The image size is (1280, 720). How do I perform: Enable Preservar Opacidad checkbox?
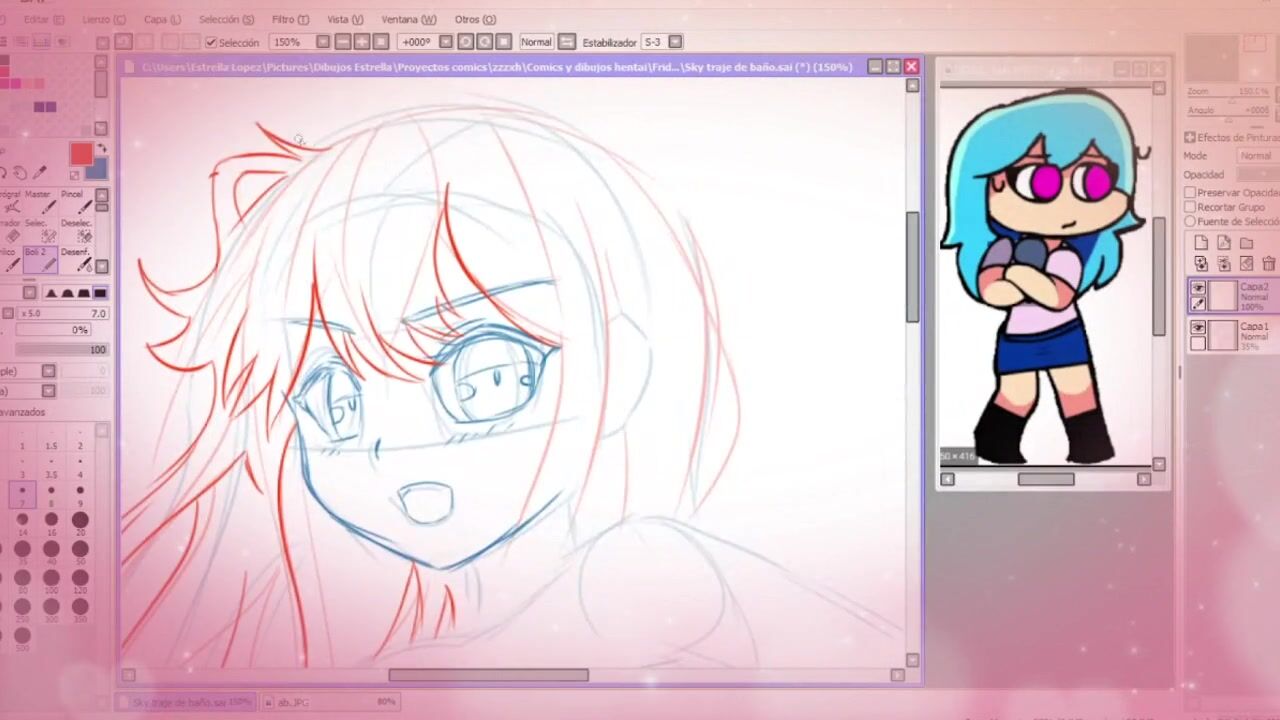1190,192
